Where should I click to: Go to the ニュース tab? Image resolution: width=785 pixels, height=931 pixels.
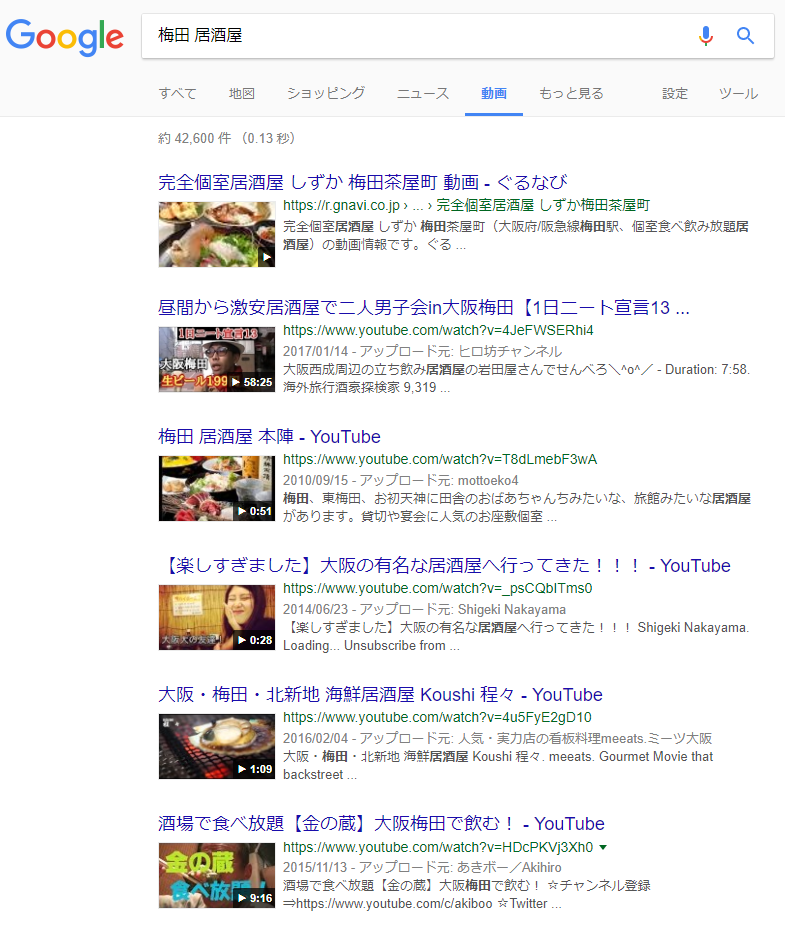[x=423, y=93]
